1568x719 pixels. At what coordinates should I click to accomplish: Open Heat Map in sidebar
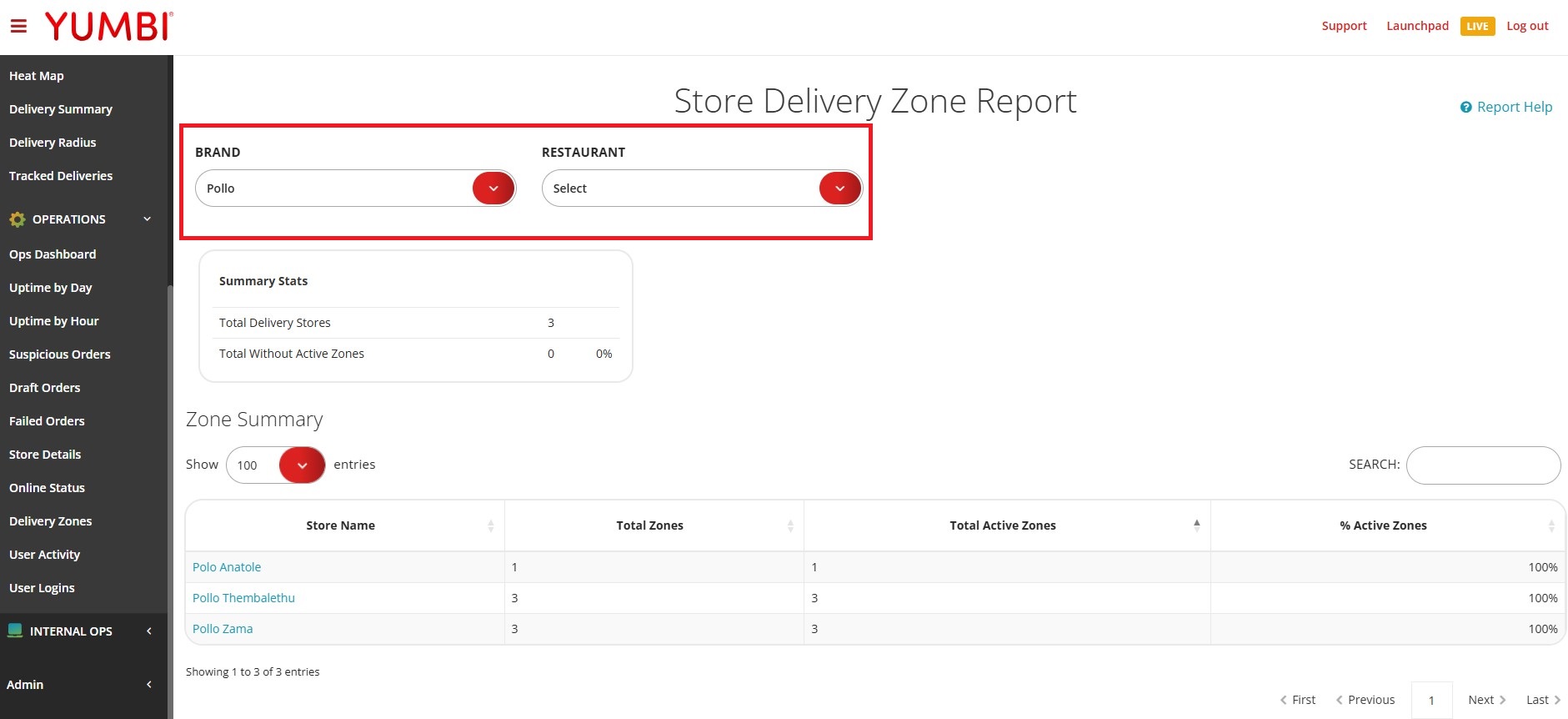pyautogui.click(x=37, y=76)
